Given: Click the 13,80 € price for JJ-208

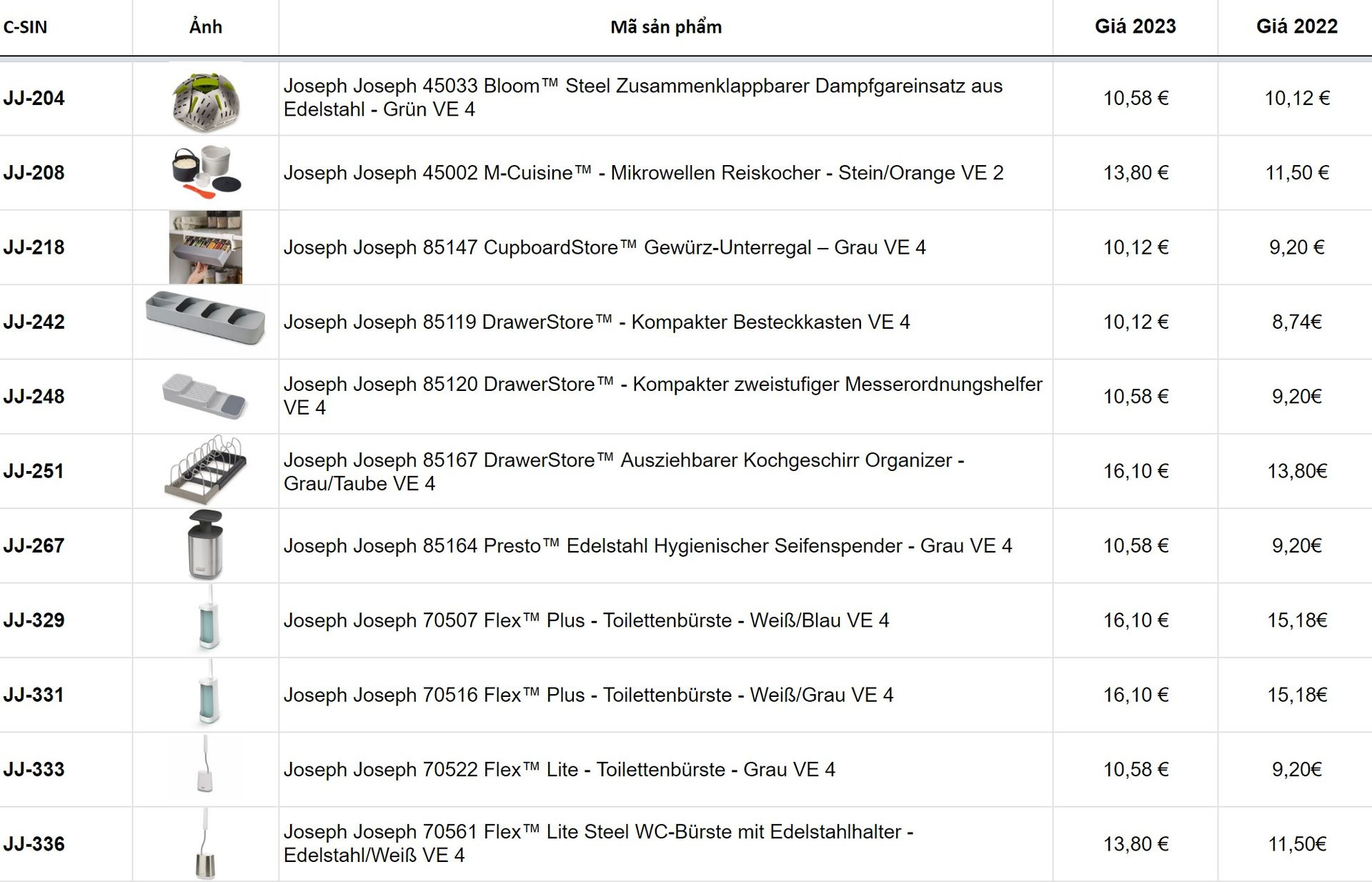Looking at the screenshot, I should [x=1135, y=172].
